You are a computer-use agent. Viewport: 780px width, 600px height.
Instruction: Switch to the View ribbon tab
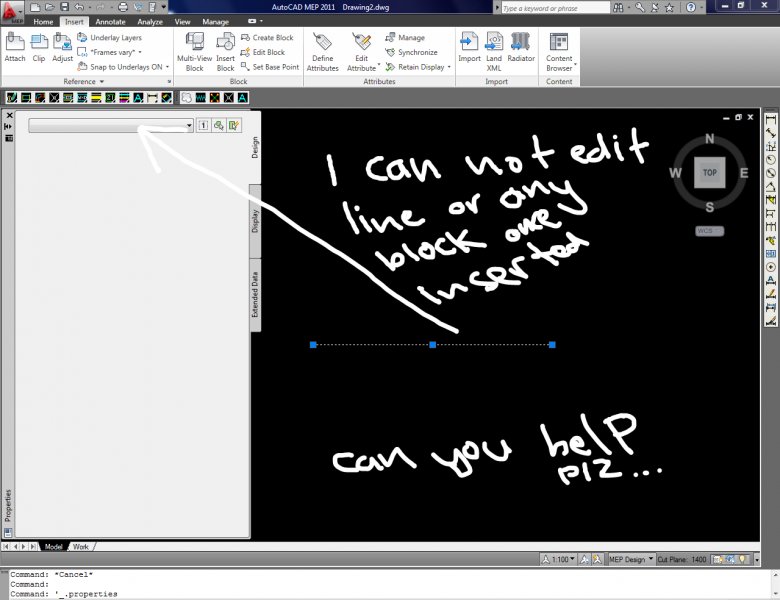pos(182,22)
